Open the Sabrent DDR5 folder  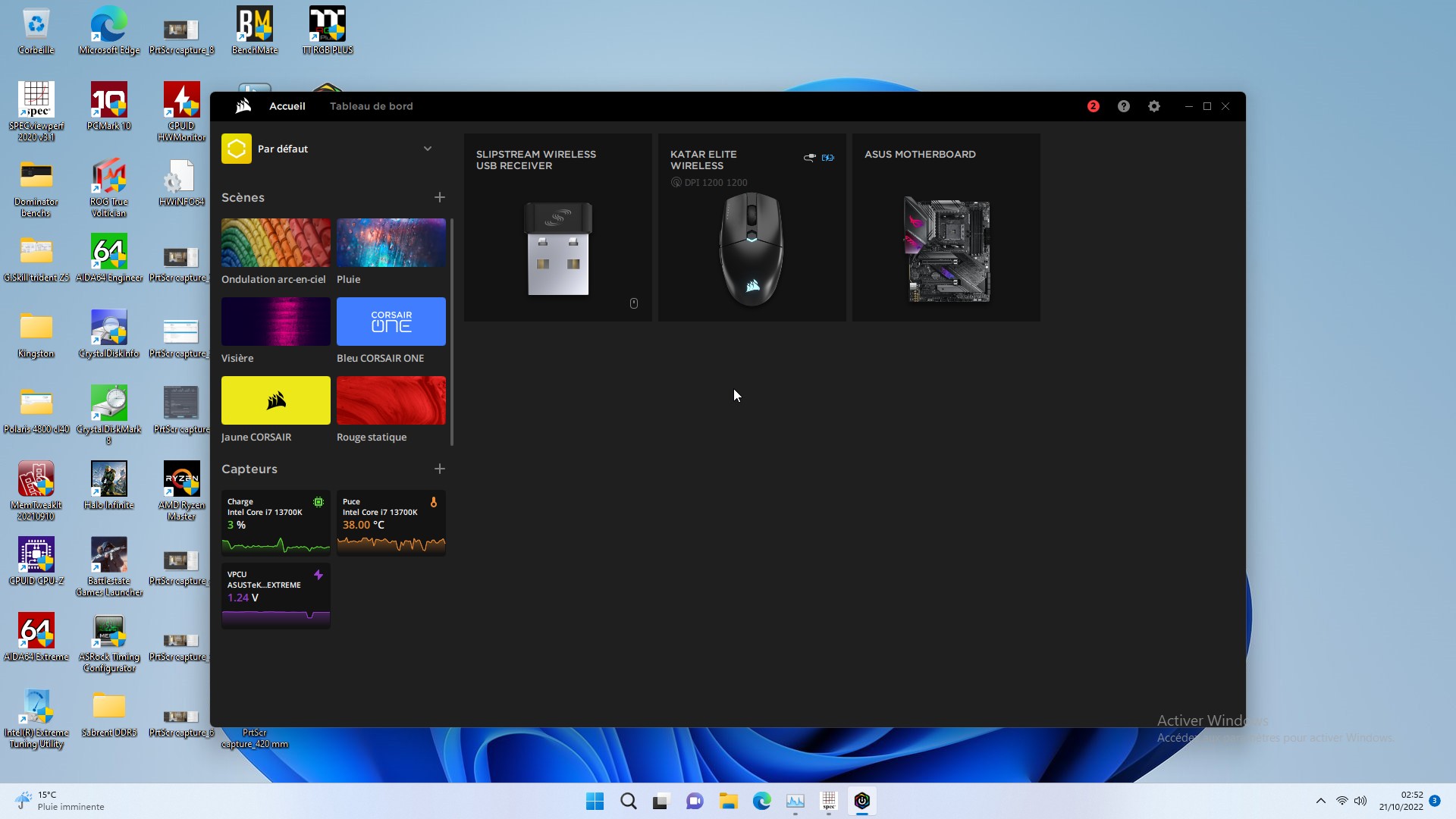click(109, 713)
